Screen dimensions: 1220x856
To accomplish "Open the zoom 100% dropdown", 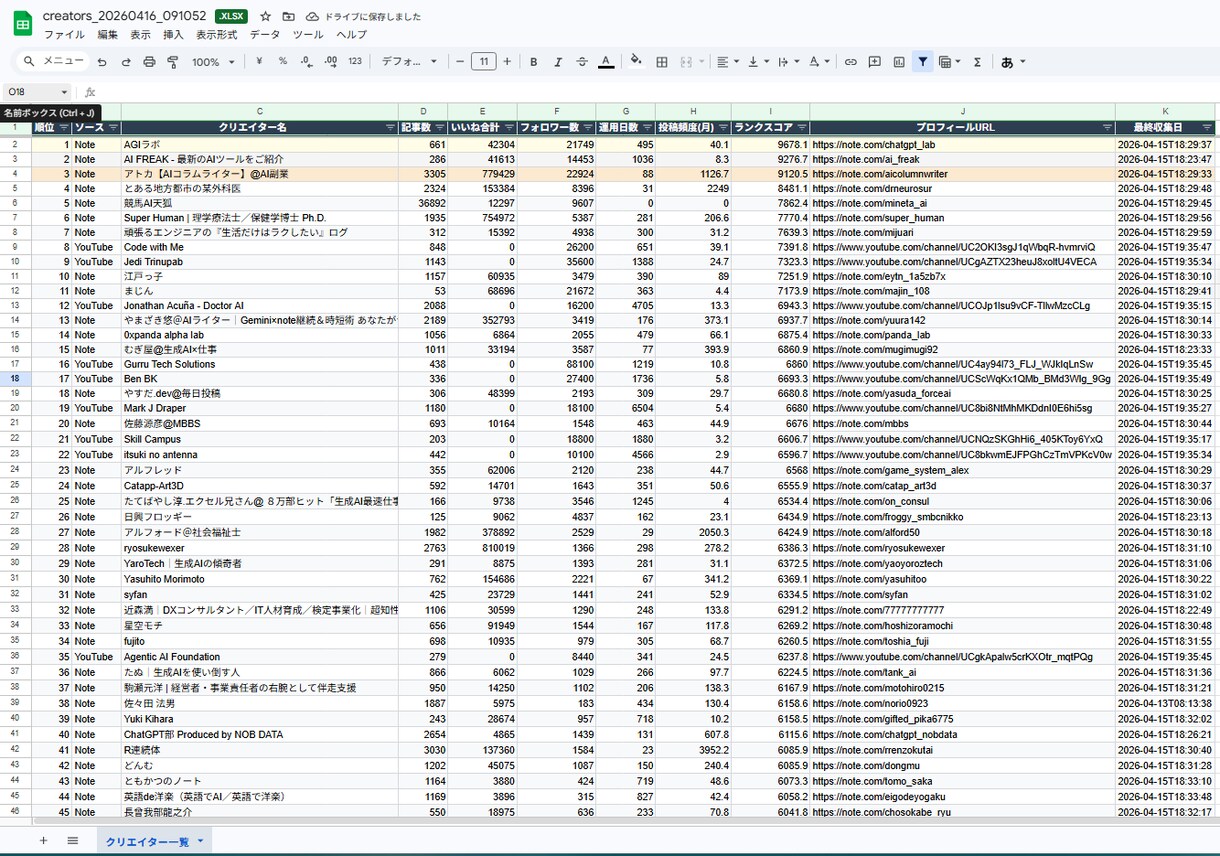I will (213, 62).
